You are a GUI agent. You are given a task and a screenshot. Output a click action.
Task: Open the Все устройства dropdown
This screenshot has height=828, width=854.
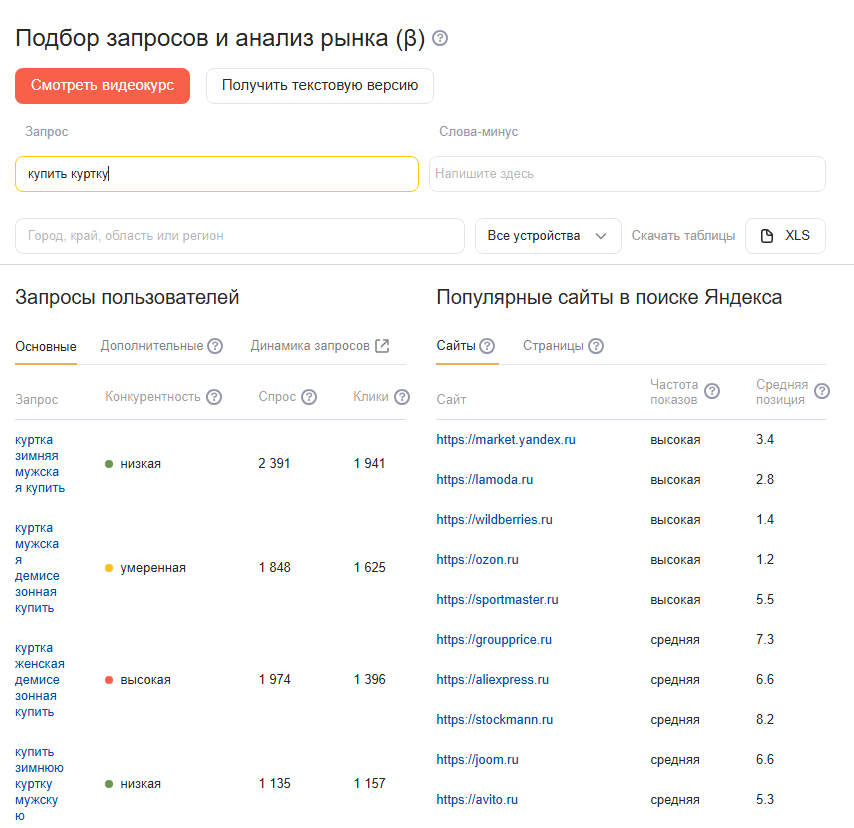547,236
